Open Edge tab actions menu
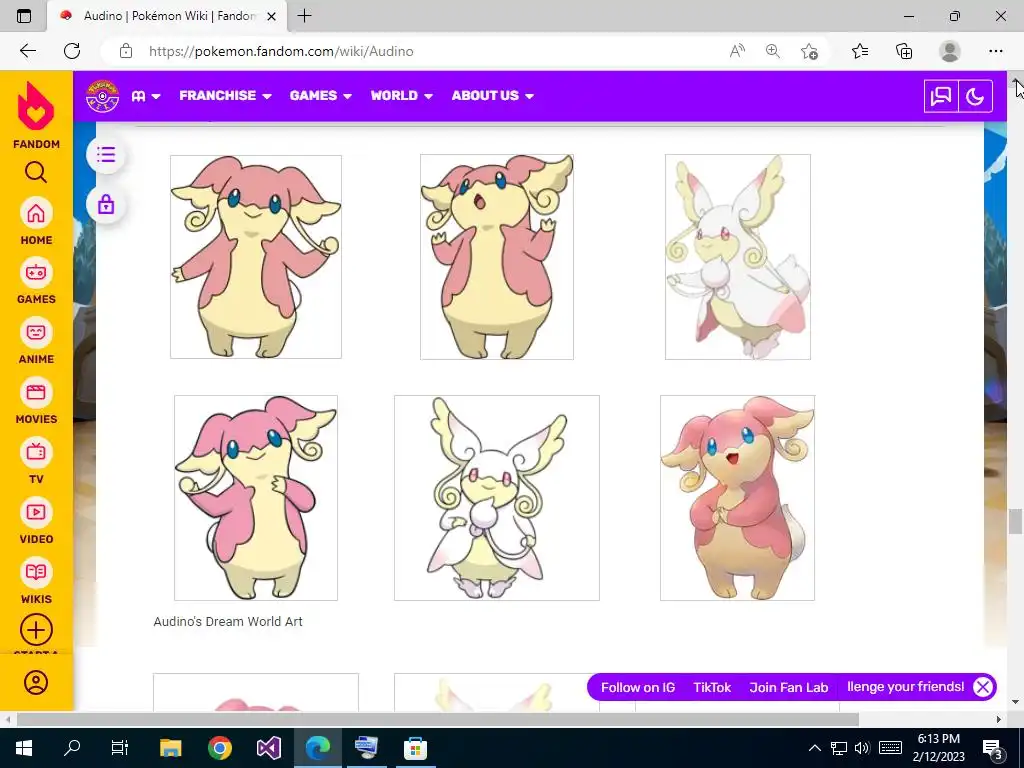Screen dimensions: 1024x768 24,16
